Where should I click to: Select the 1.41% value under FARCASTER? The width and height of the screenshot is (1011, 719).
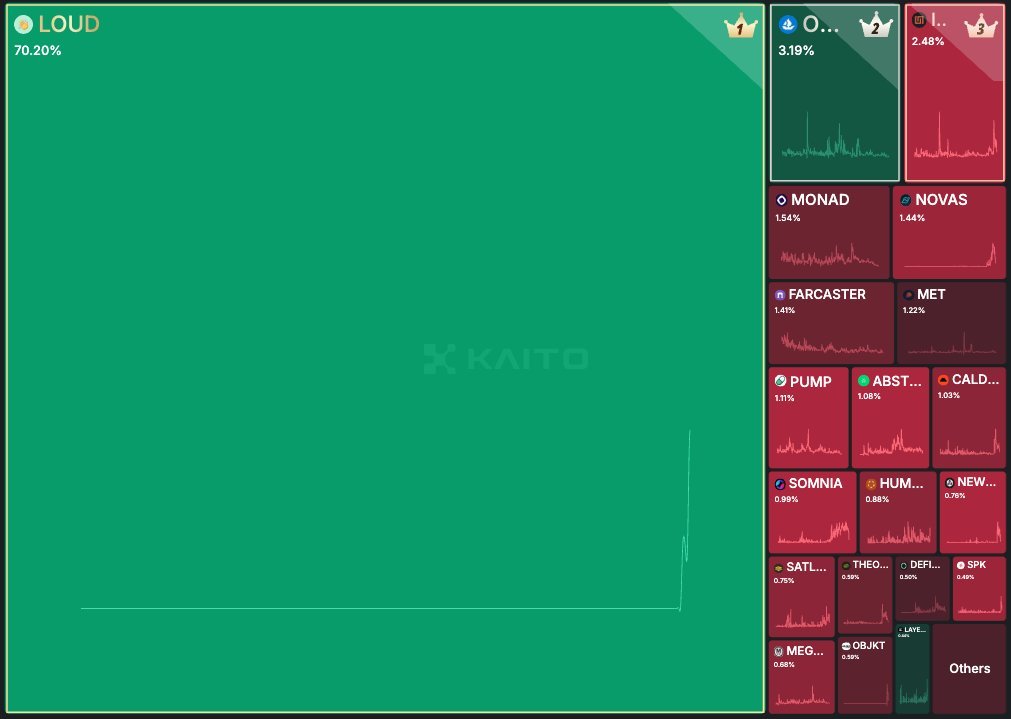point(785,310)
